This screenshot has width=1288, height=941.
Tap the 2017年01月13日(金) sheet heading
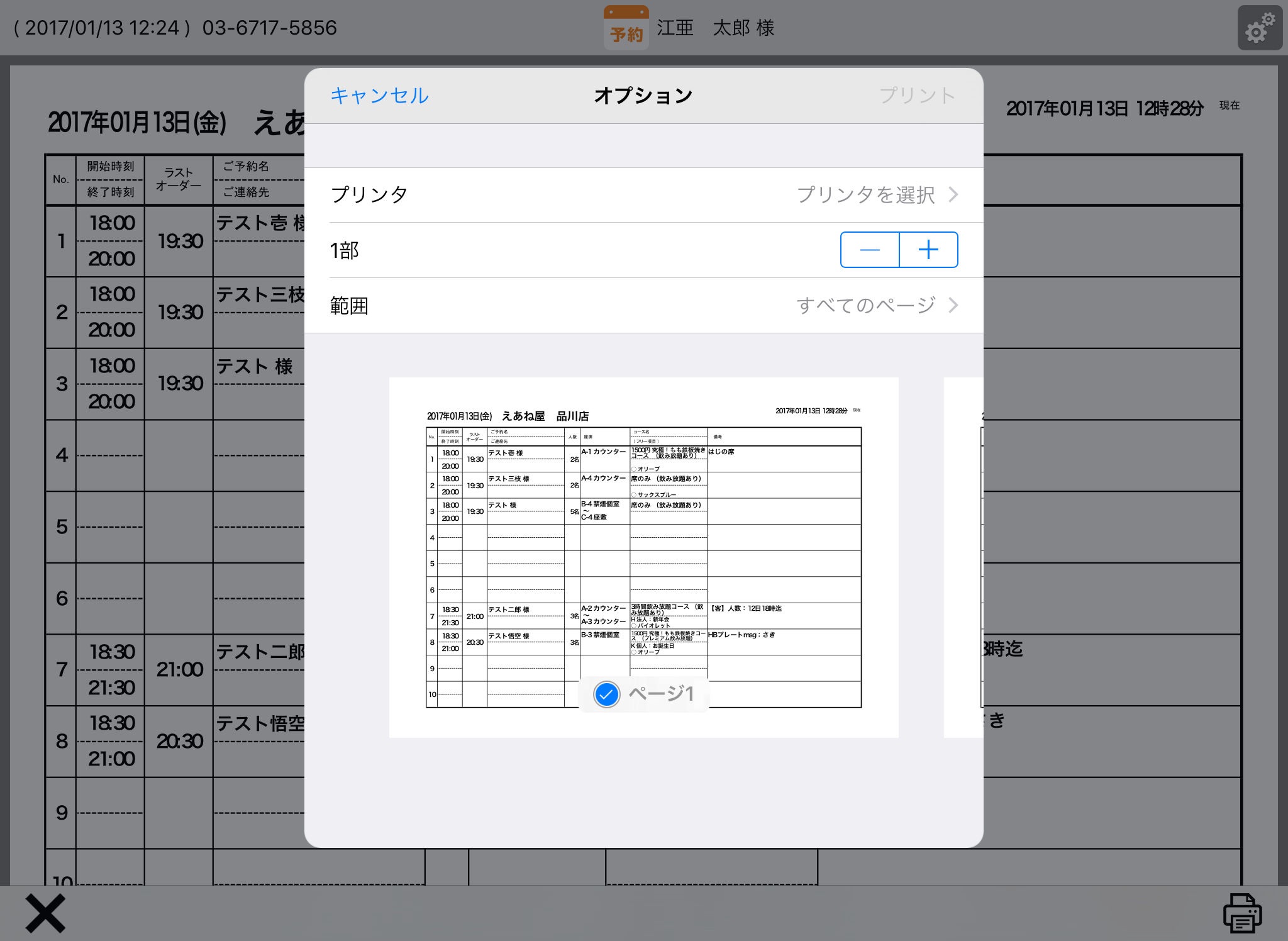(137, 122)
